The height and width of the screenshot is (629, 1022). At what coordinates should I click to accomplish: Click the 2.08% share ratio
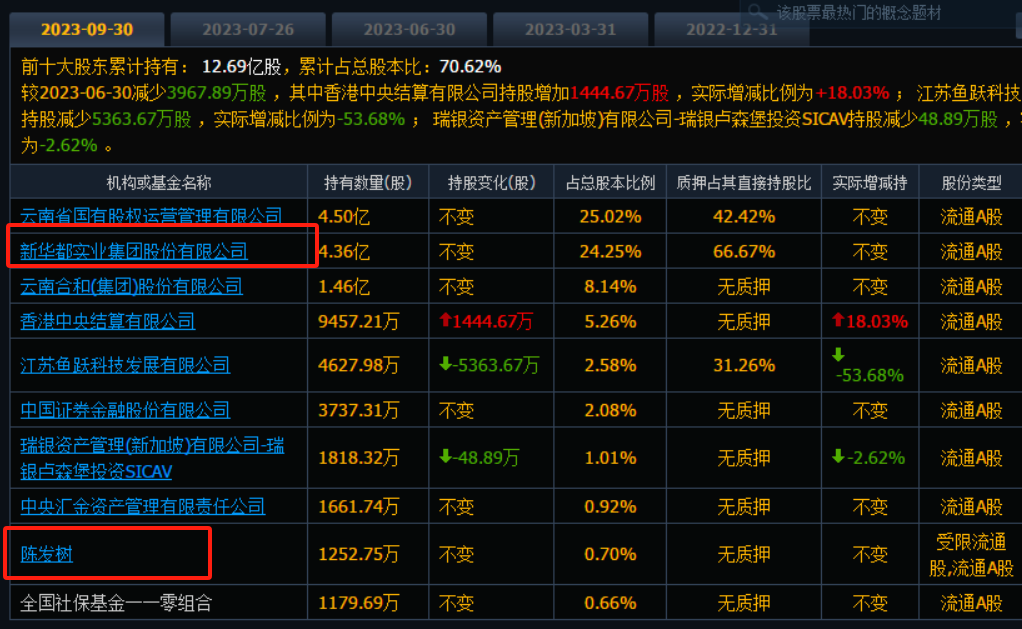(x=610, y=411)
